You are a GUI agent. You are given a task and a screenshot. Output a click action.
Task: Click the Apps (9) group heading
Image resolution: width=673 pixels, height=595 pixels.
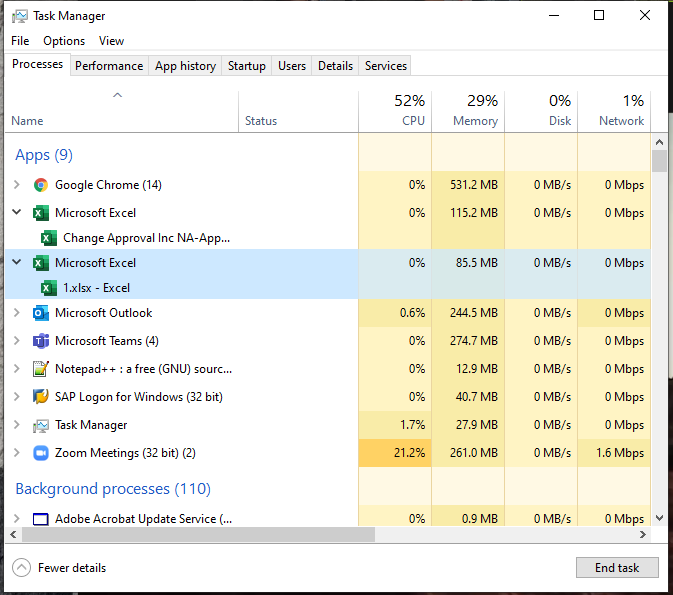click(x=44, y=155)
